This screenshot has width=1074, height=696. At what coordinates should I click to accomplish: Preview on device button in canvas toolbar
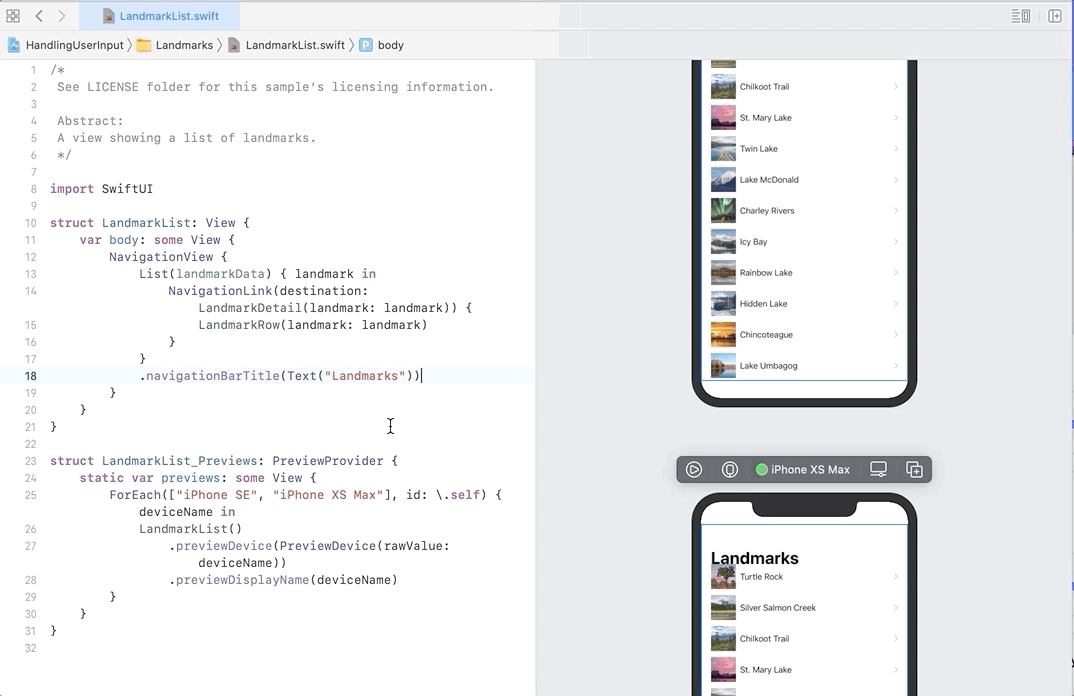coord(729,469)
